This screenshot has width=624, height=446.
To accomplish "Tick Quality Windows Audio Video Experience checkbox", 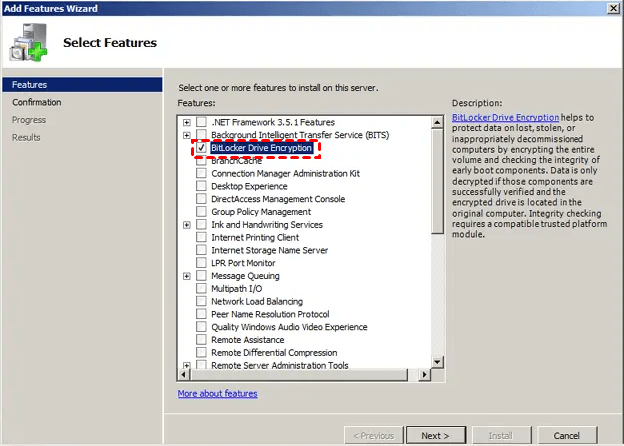I will coord(201,327).
